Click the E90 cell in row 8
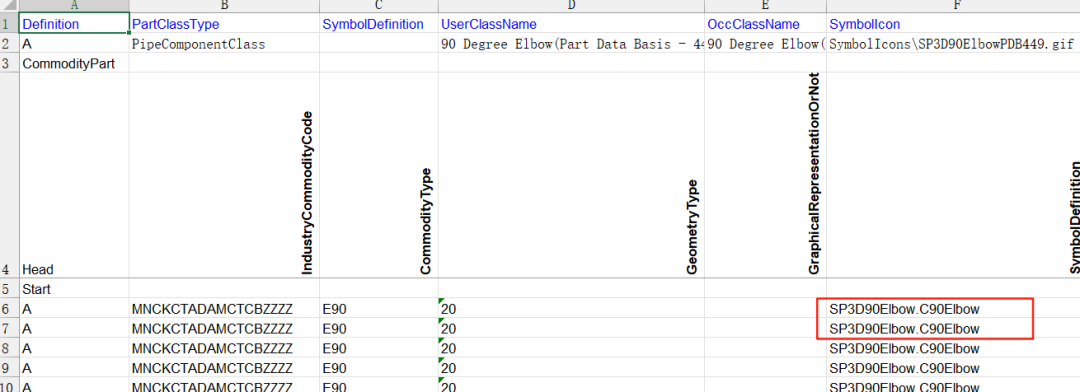The image size is (1080, 392). [379, 349]
